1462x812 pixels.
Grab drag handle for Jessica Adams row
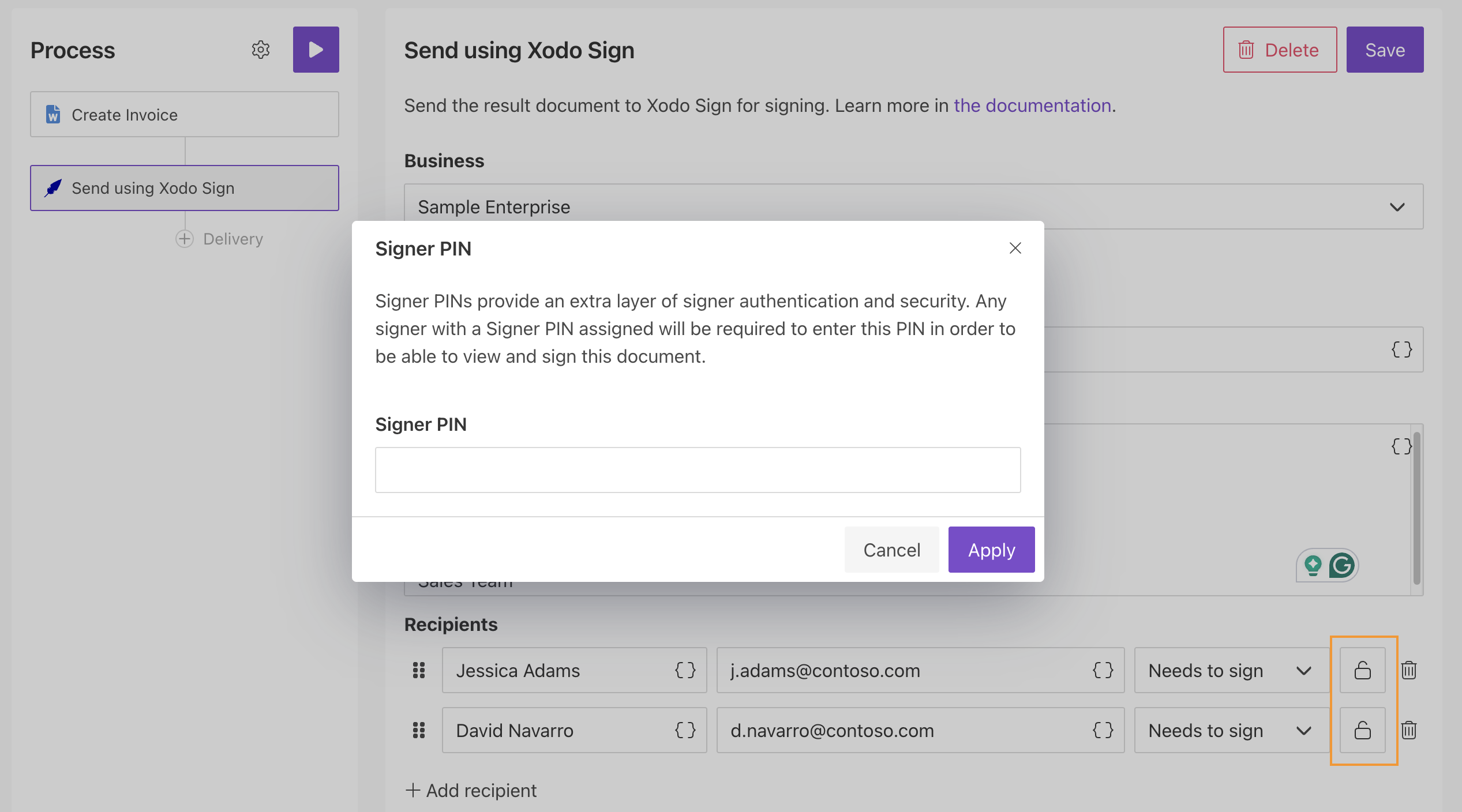(x=419, y=670)
